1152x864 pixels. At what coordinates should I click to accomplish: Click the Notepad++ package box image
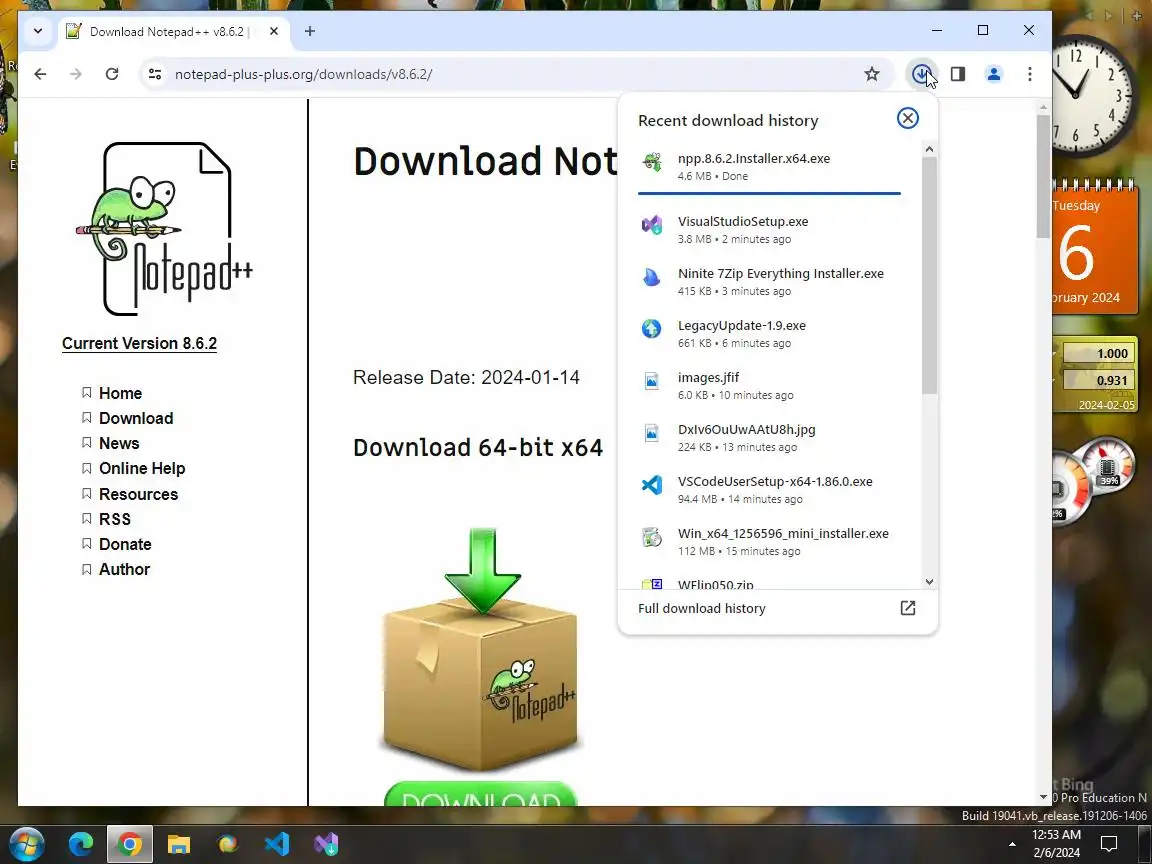pos(480,649)
